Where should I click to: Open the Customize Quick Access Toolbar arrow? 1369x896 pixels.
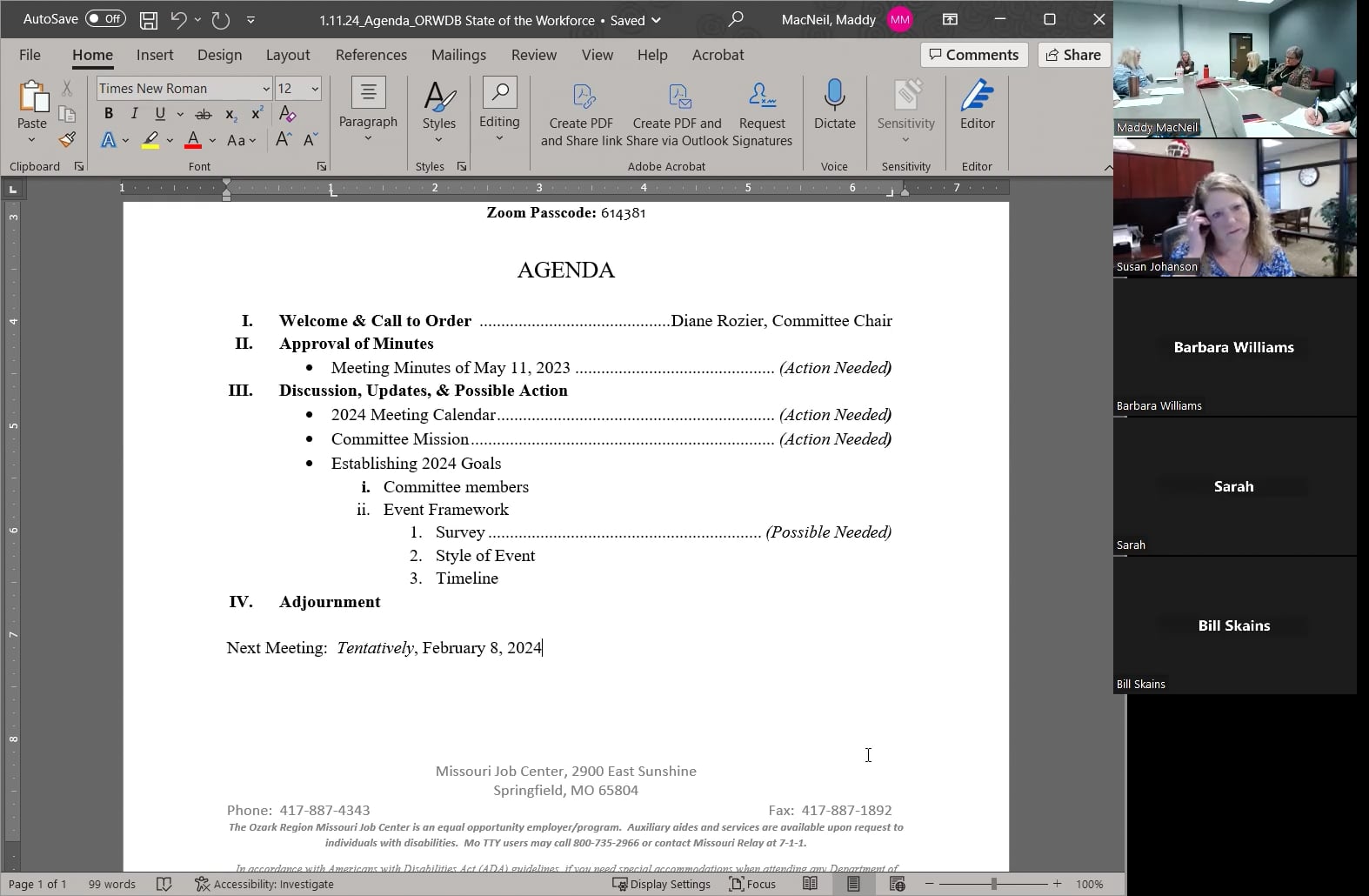(250, 19)
